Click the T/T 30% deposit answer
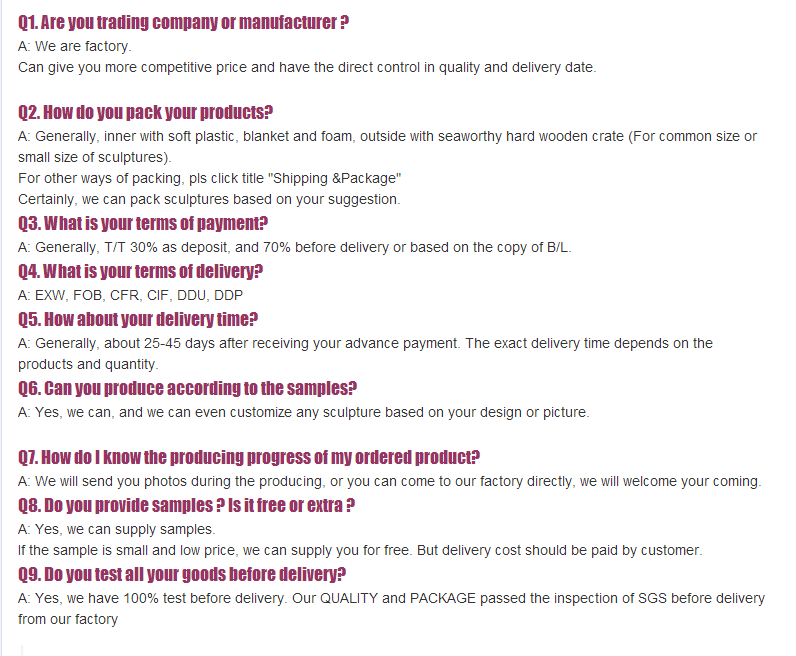The height and width of the screenshot is (656, 796). (295, 247)
